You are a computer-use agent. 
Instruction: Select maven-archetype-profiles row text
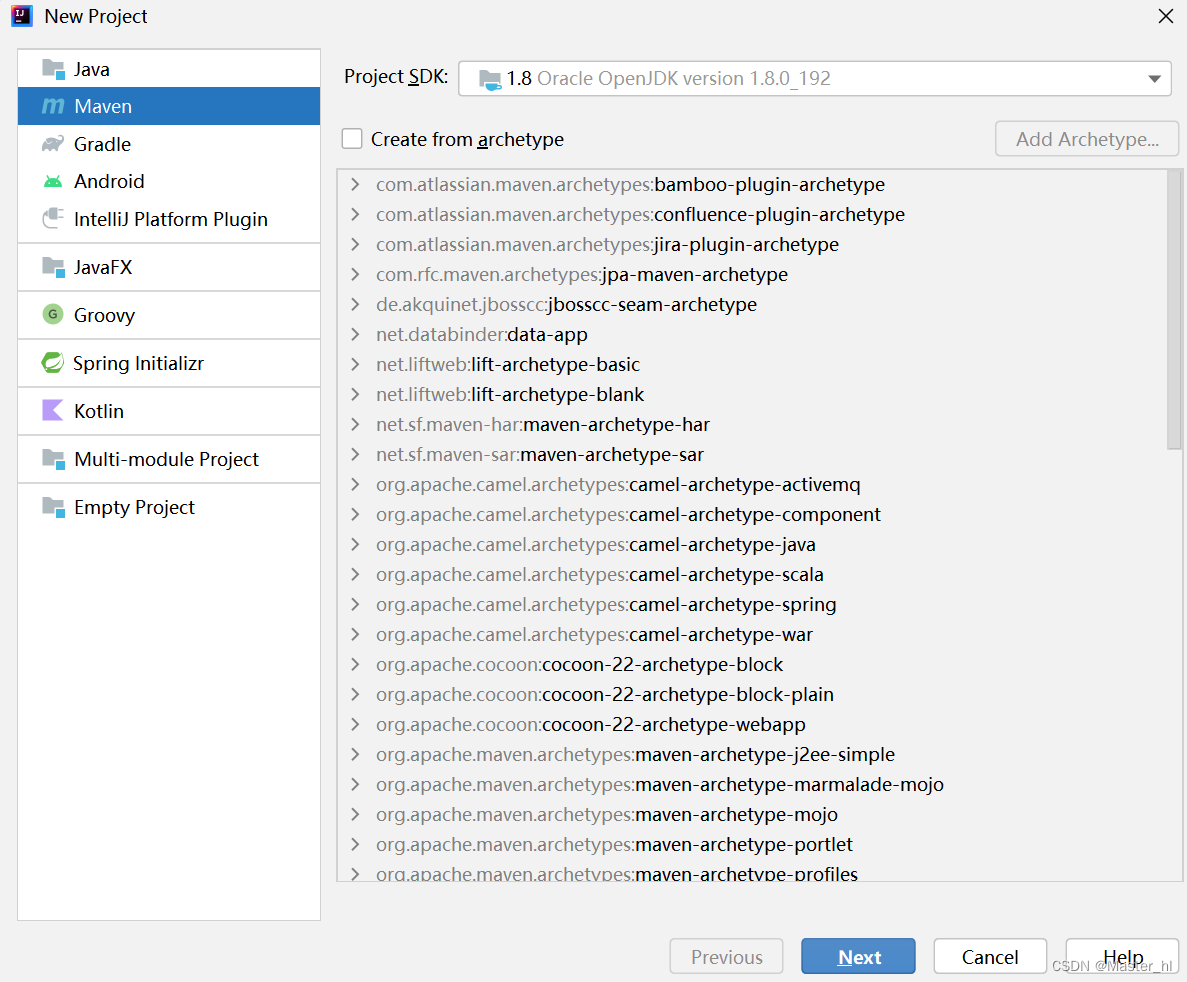(617, 873)
